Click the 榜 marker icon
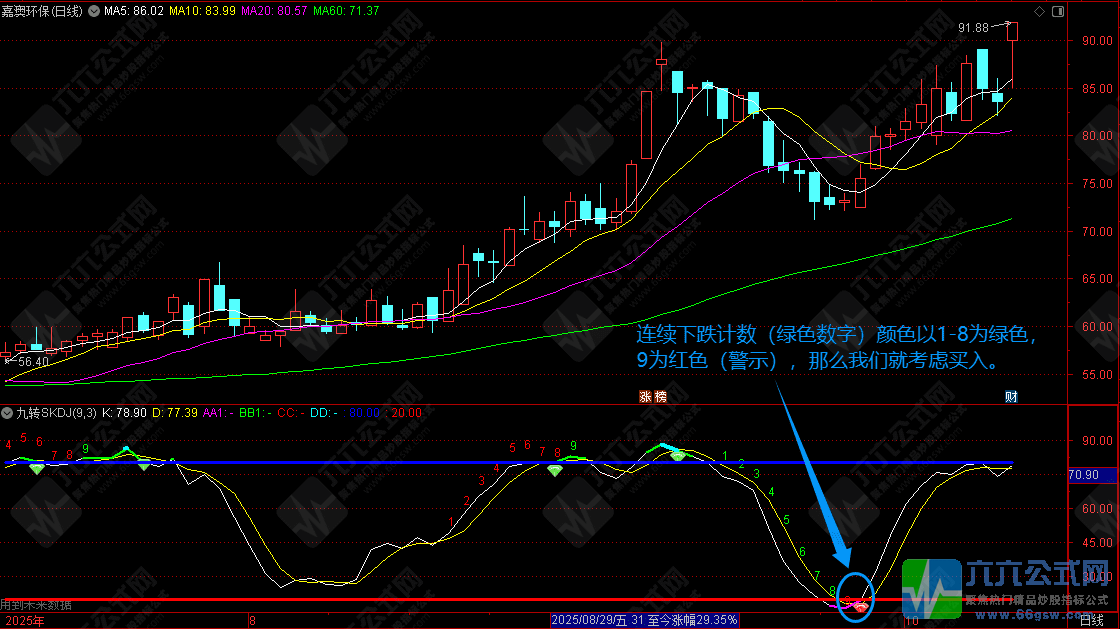The image size is (1120, 629). pos(659,397)
